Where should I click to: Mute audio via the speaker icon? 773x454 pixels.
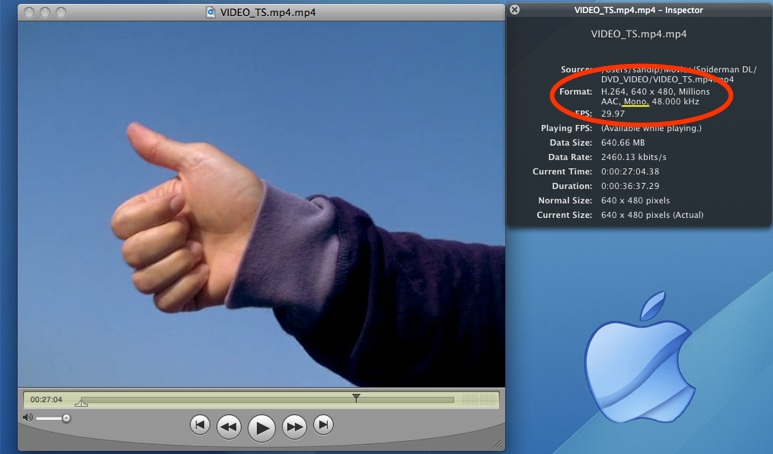(x=28, y=418)
